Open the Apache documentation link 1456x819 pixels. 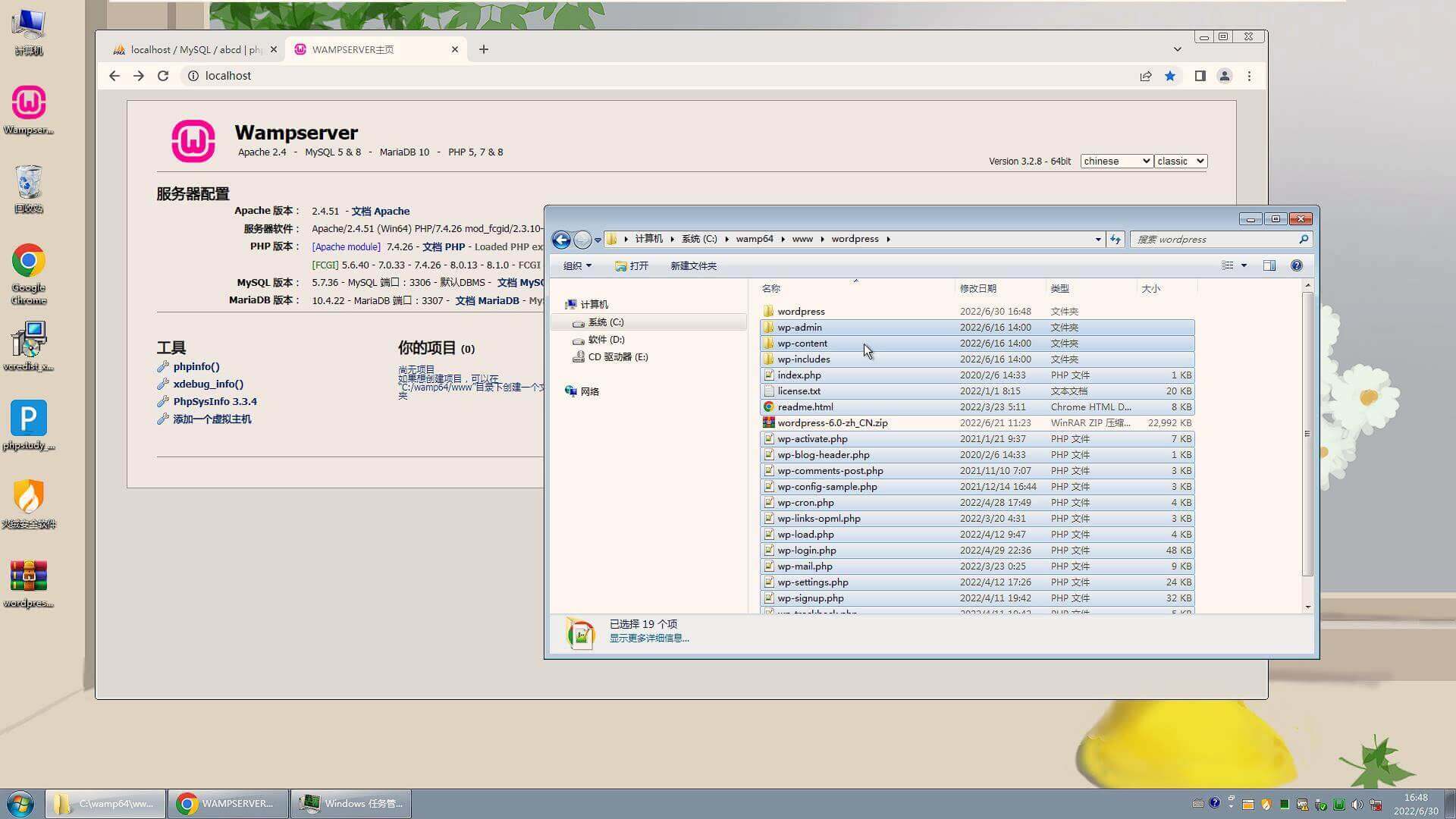[381, 211]
